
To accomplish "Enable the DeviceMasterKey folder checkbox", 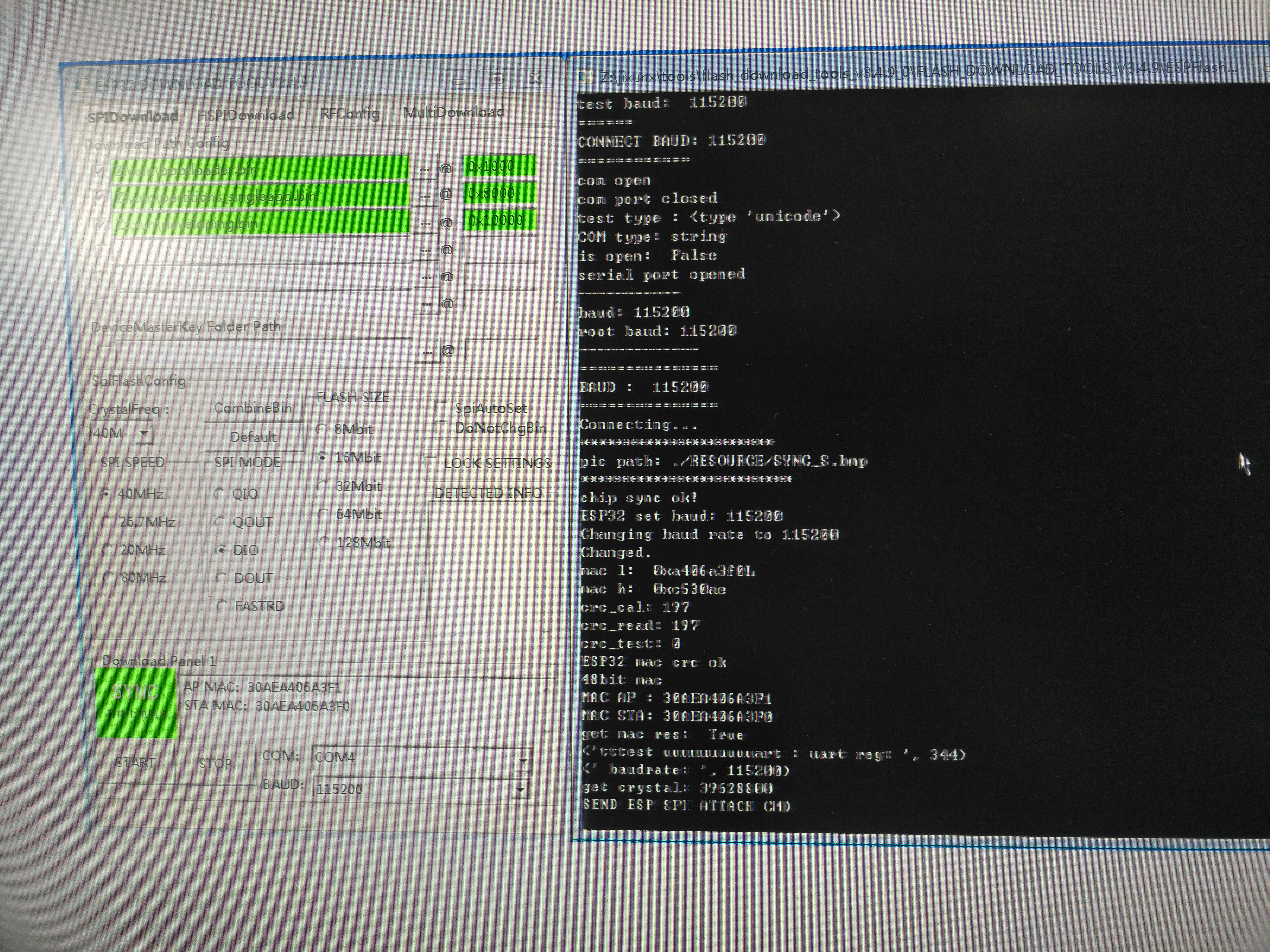I will 104,351.
